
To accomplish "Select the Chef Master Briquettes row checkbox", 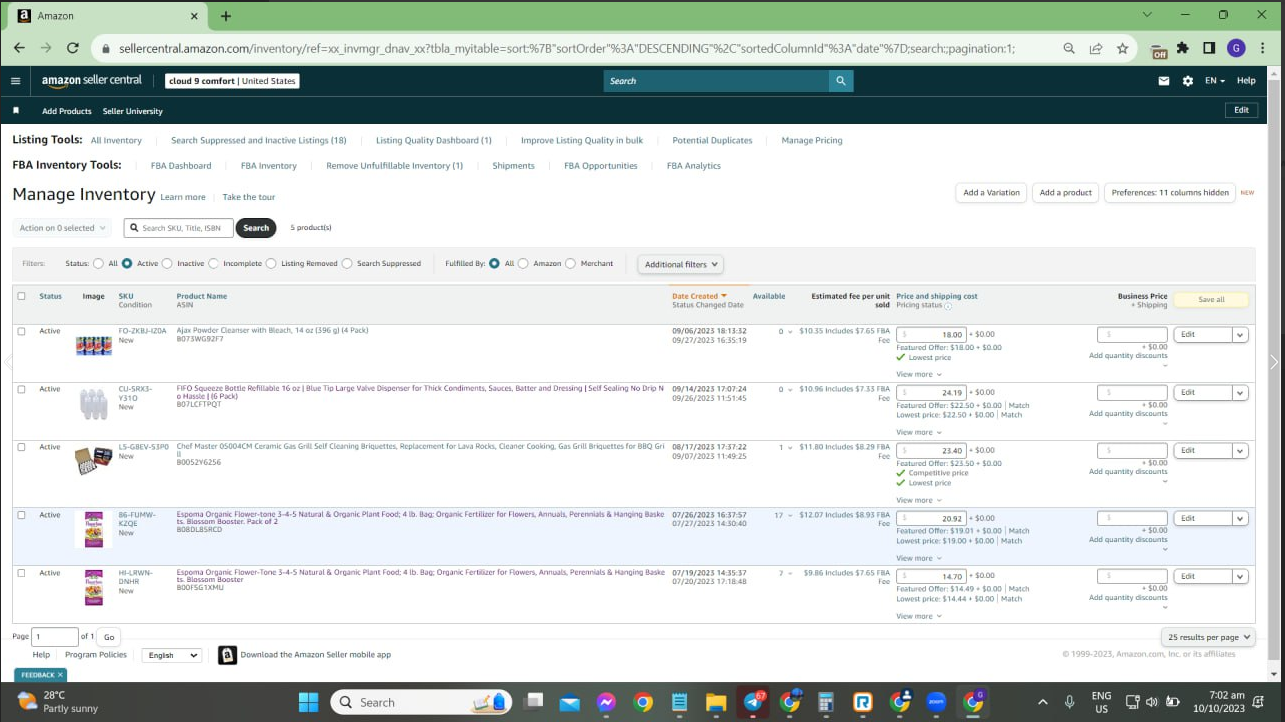I will point(21,447).
